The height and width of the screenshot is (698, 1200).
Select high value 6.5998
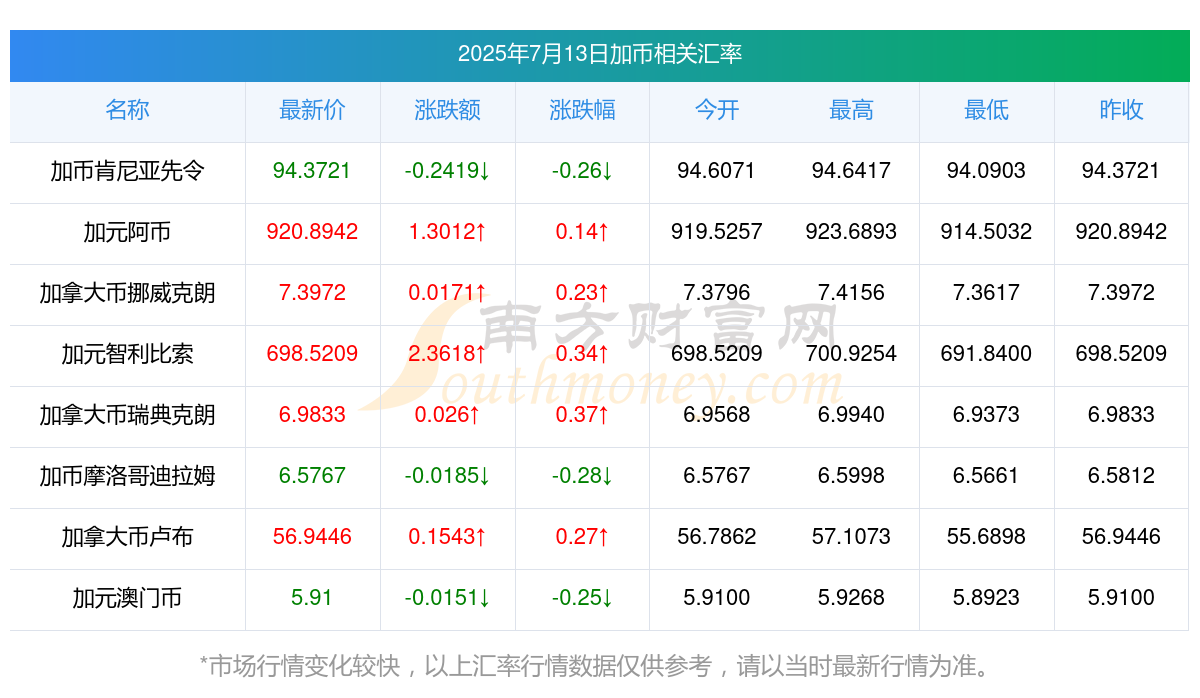851,476
